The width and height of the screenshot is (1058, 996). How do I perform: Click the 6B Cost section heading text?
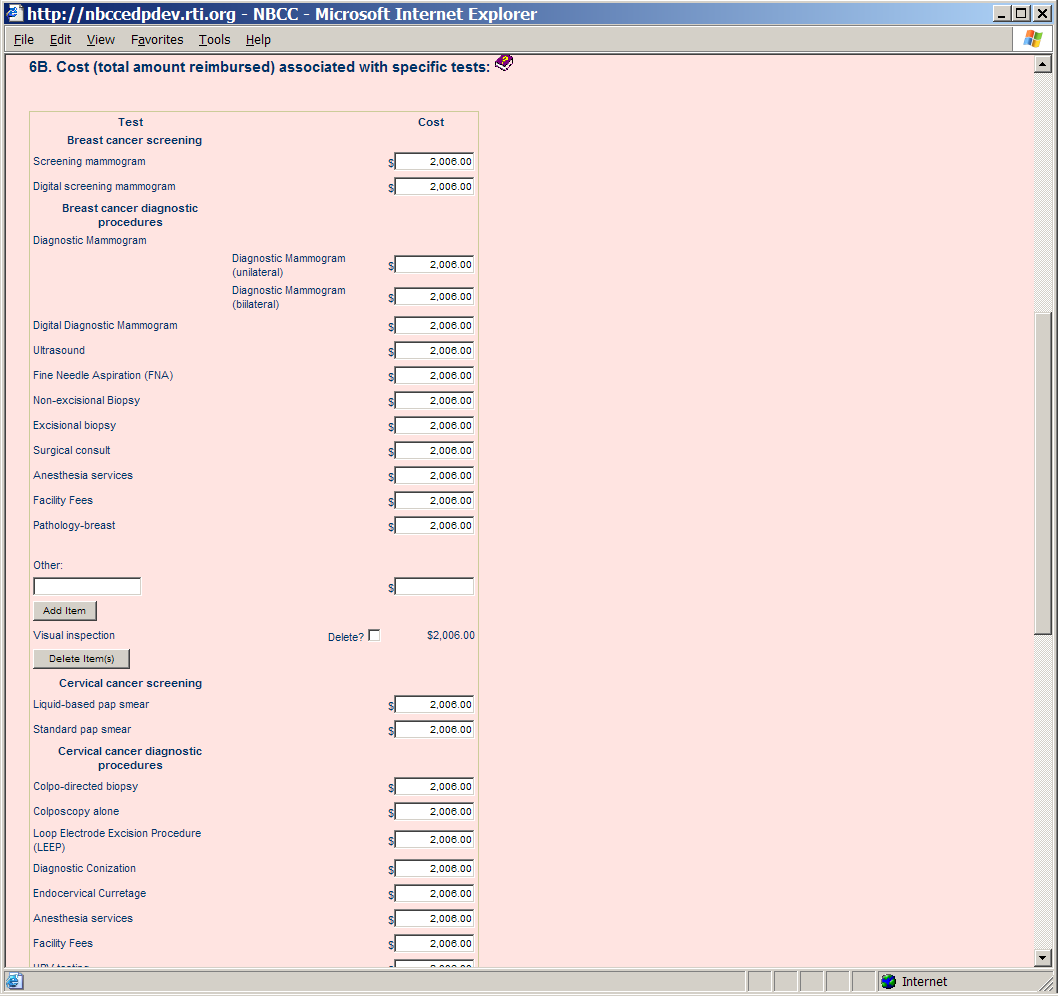coord(259,67)
